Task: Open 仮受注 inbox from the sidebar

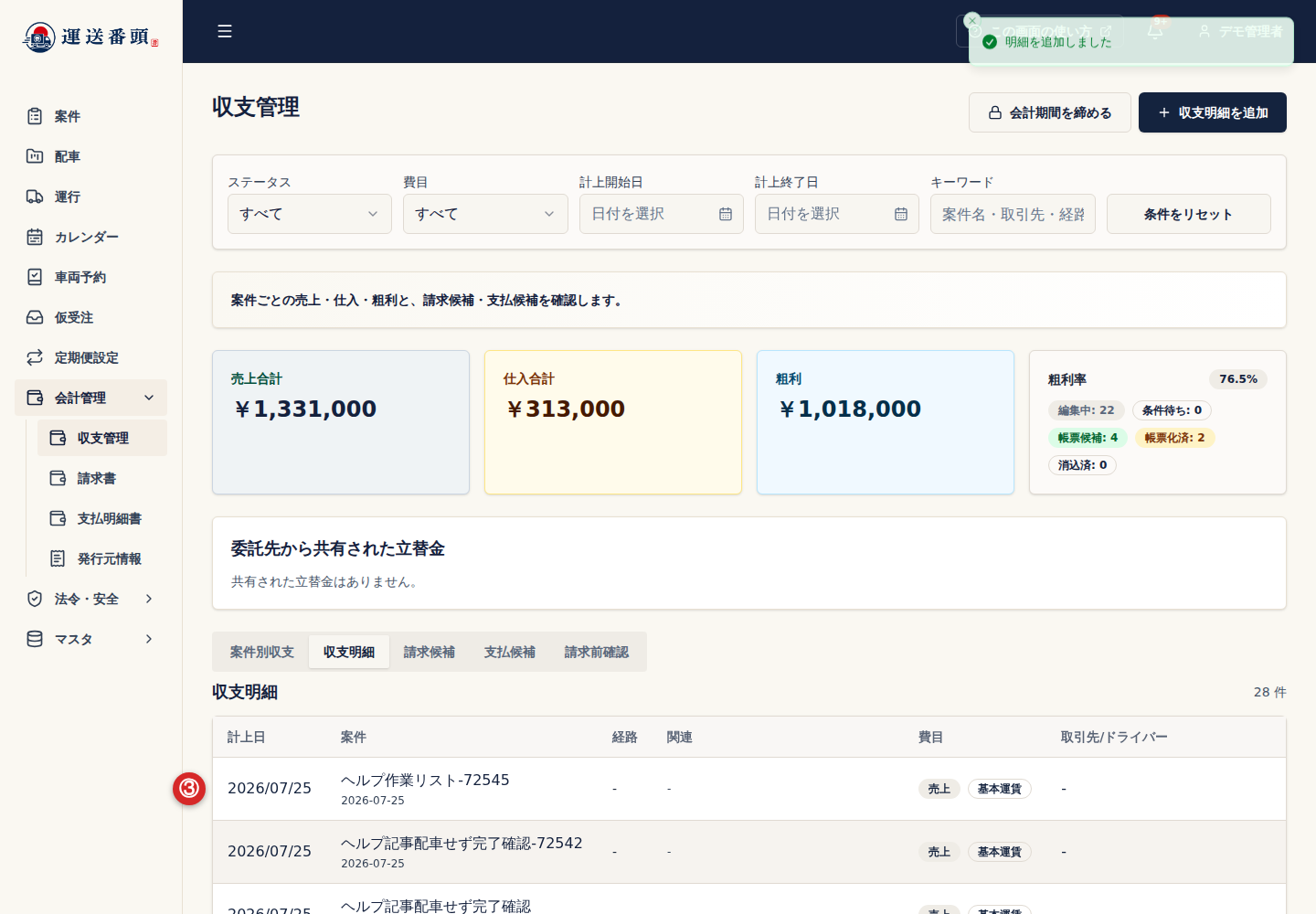Action: [90, 317]
